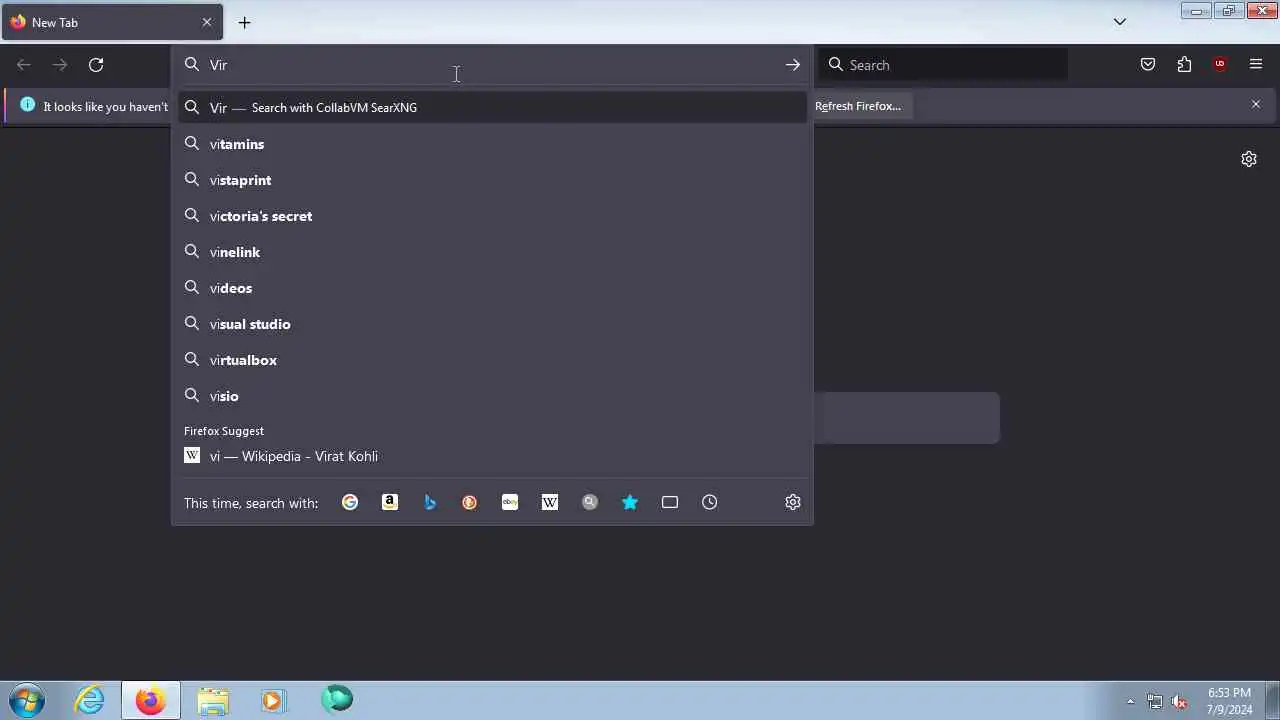Focus the toolbar Search box
This screenshot has width=1280, height=720.
(x=943, y=65)
